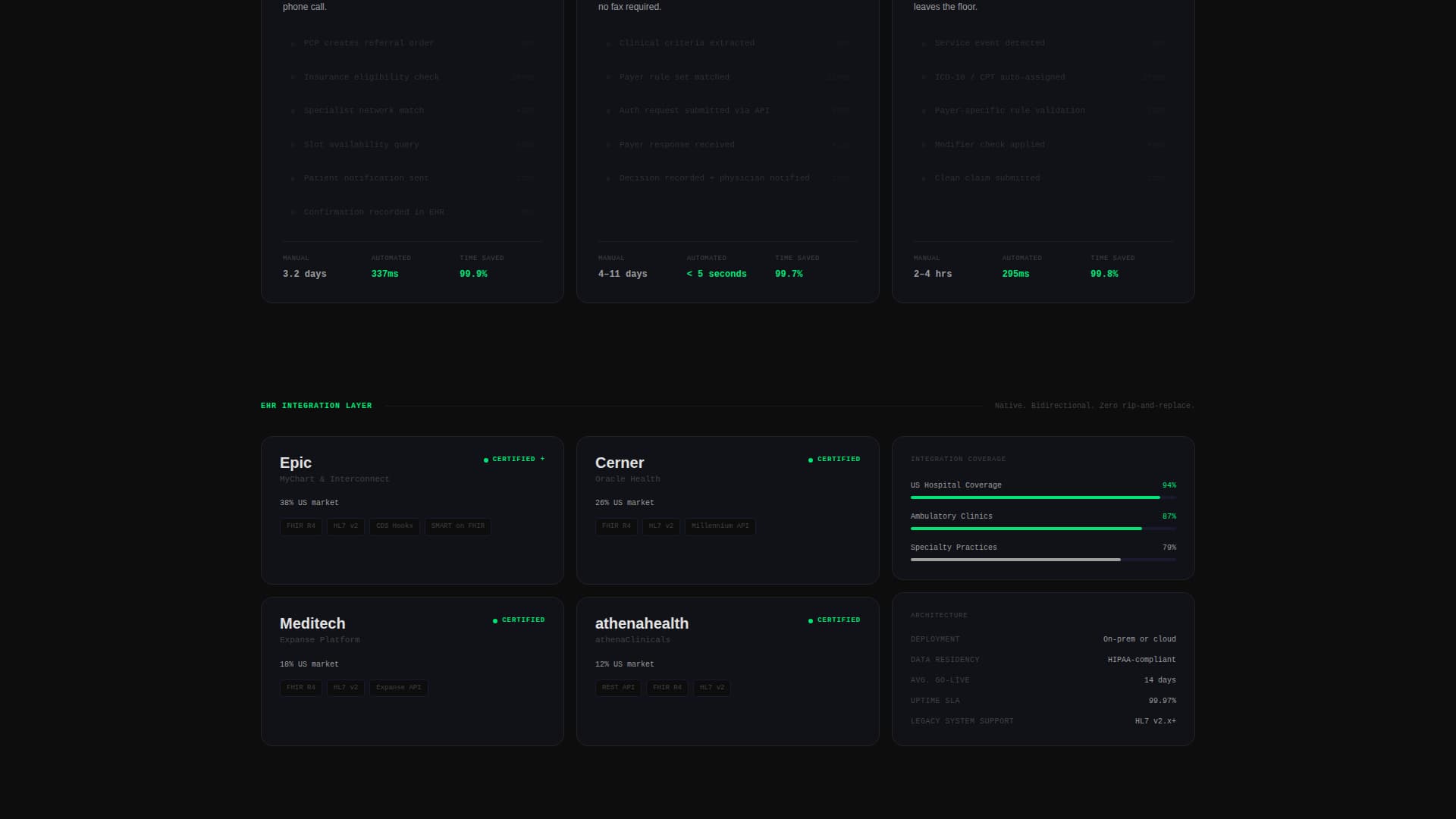Click the HL7 v2 tag in Meditech card

(346, 688)
